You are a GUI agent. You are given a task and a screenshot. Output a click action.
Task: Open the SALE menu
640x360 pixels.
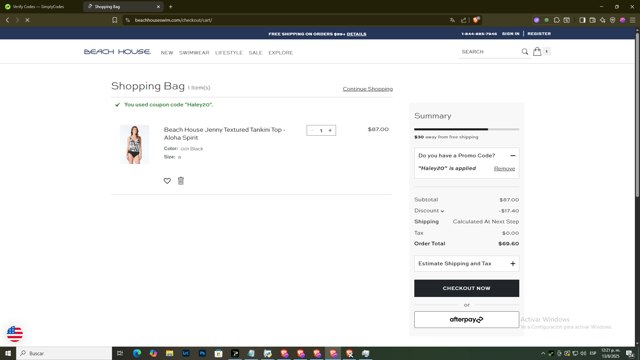(x=256, y=53)
